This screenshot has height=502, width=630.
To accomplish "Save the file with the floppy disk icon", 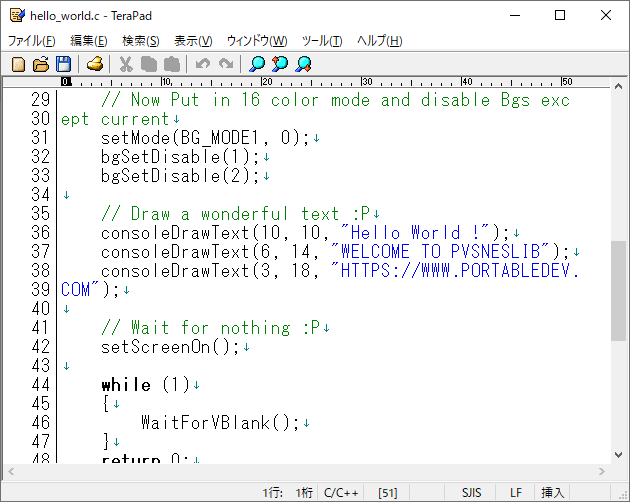I will 63,64.
